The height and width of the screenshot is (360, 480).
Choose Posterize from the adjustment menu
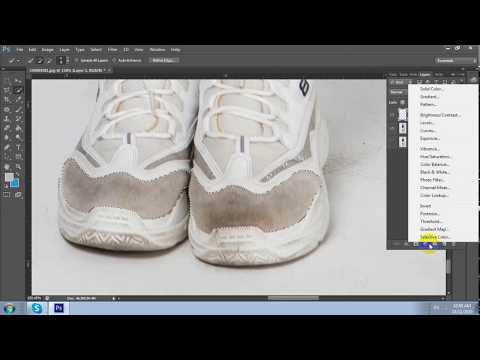click(430, 214)
